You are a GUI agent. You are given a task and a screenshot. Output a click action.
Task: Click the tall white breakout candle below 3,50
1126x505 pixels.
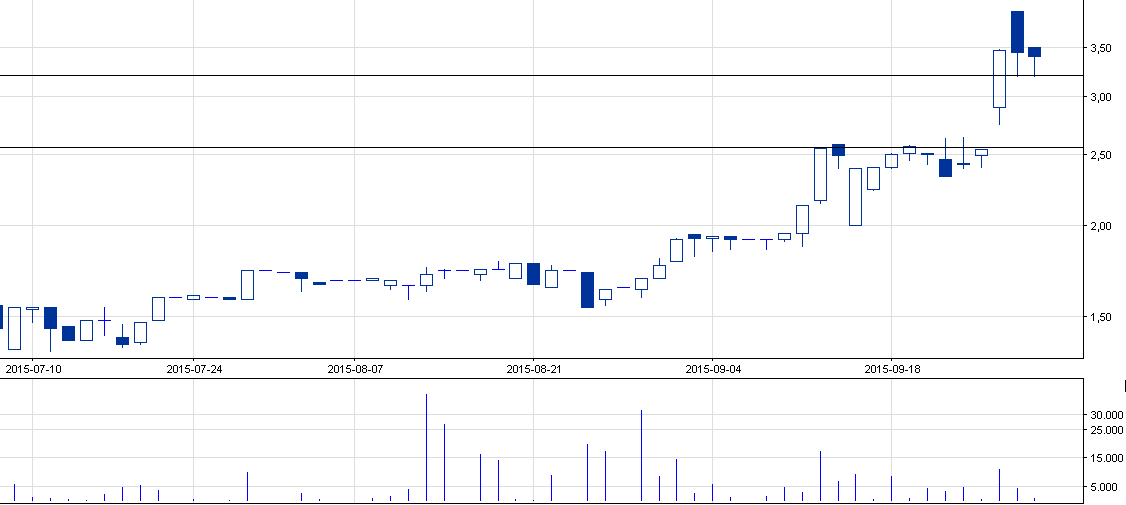999,78
